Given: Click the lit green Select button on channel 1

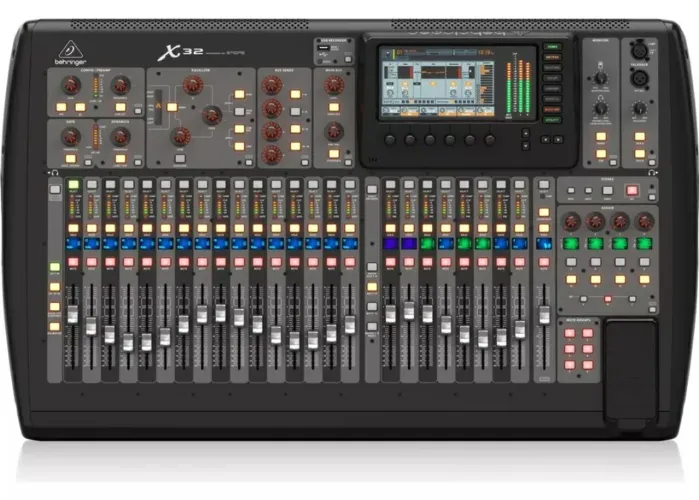Looking at the screenshot, I should point(73,184).
